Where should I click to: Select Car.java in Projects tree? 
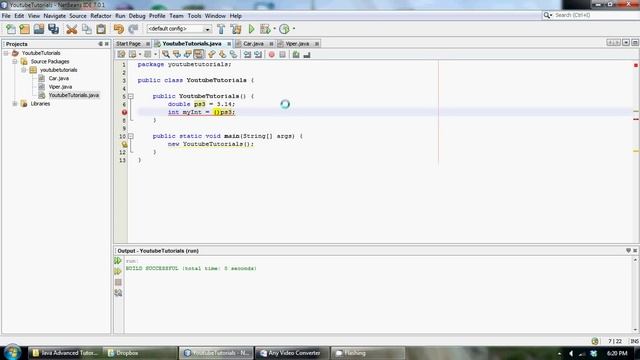[x=59, y=78]
